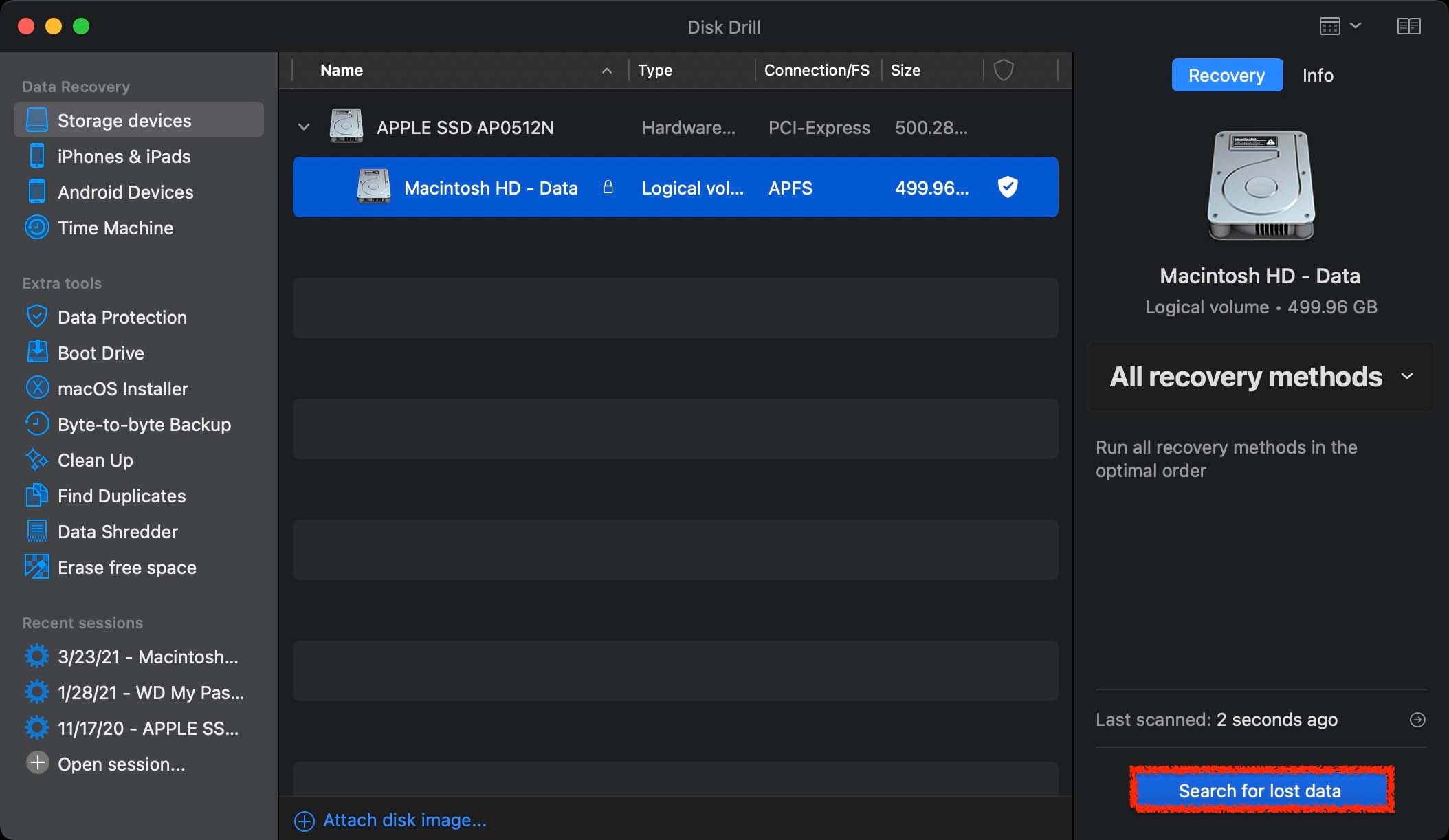Click gear icon for 3/23/21 session
The image size is (1449, 840).
37,656
